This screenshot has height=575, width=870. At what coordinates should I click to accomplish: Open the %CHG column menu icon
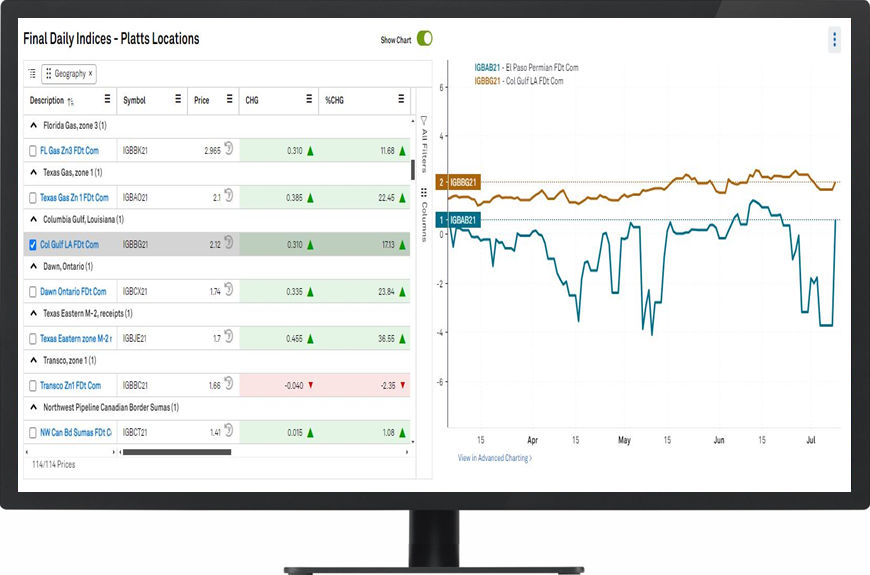click(x=400, y=100)
